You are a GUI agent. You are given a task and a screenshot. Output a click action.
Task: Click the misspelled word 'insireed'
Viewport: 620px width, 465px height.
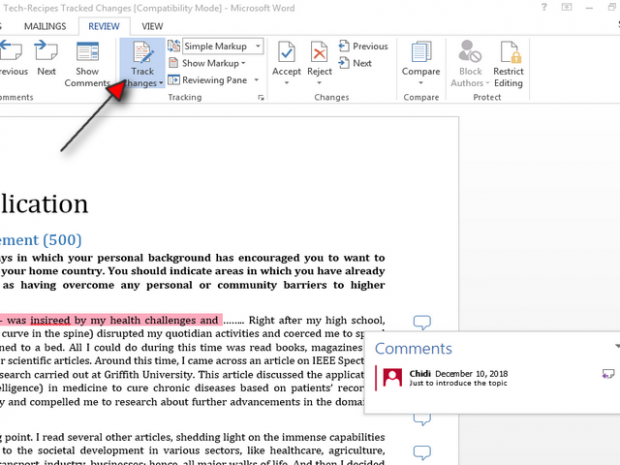[50, 320]
